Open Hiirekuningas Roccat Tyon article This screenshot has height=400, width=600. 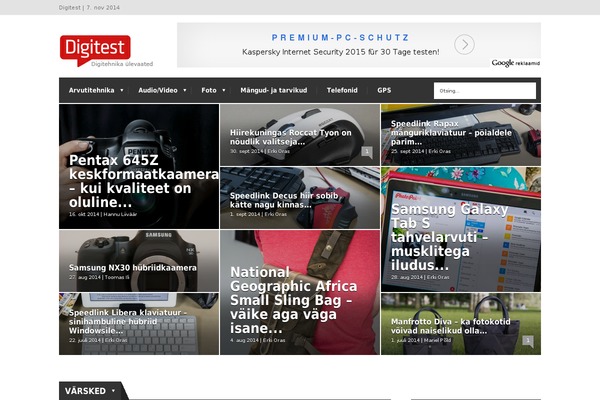[290, 137]
